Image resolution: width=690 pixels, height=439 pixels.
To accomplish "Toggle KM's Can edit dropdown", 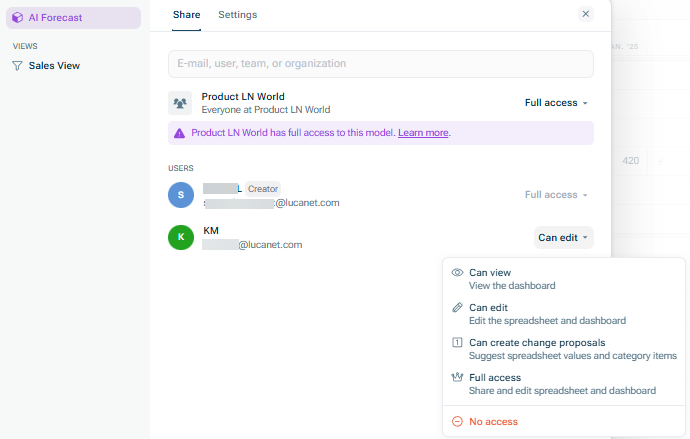I will coord(564,238).
